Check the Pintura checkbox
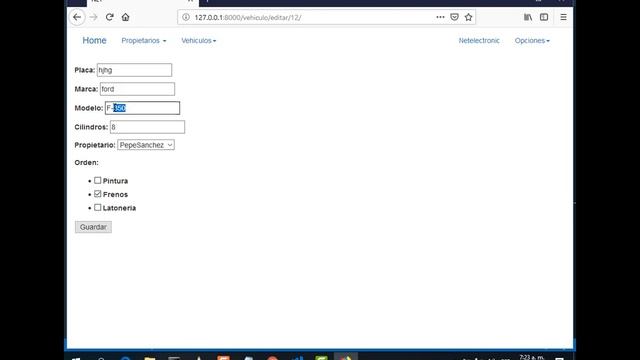 click(98, 180)
